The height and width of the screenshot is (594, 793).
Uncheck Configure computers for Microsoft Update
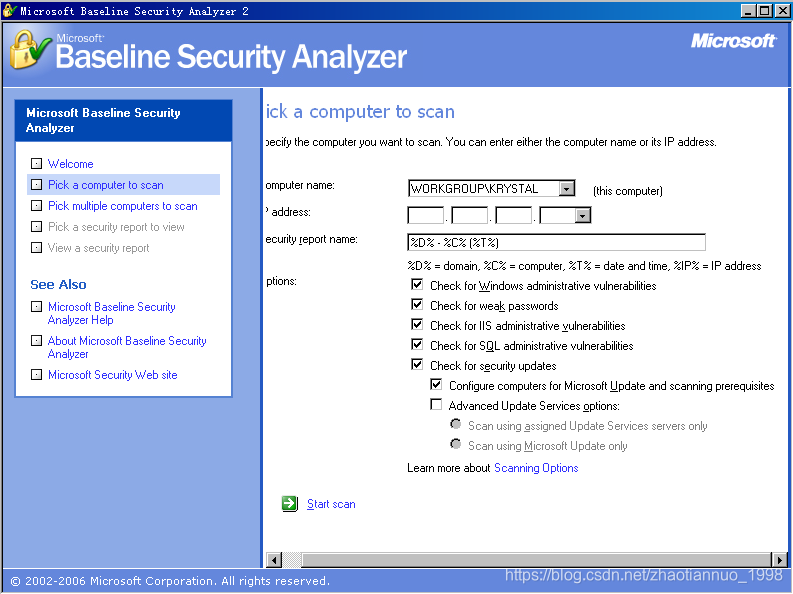[x=436, y=384]
